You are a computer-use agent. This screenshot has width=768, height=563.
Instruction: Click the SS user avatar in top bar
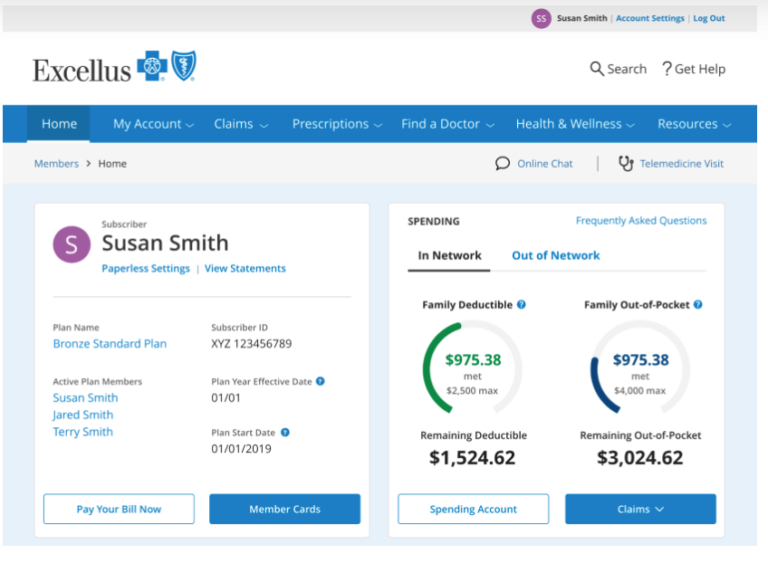541,19
